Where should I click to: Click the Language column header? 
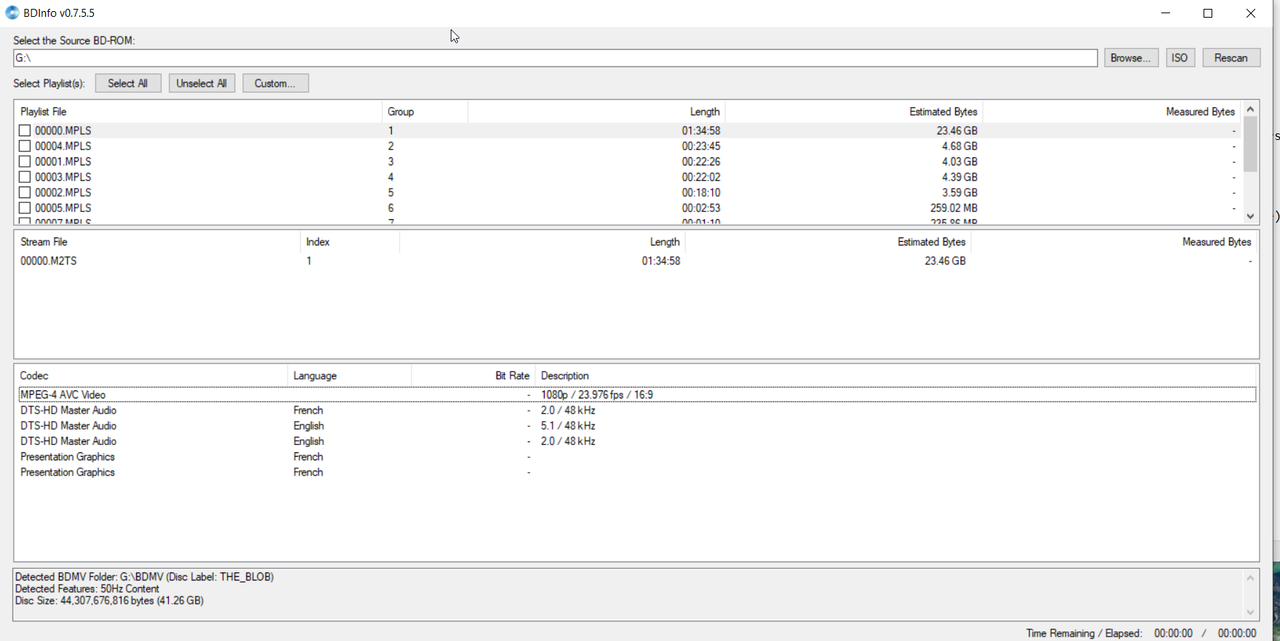click(349, 376)
